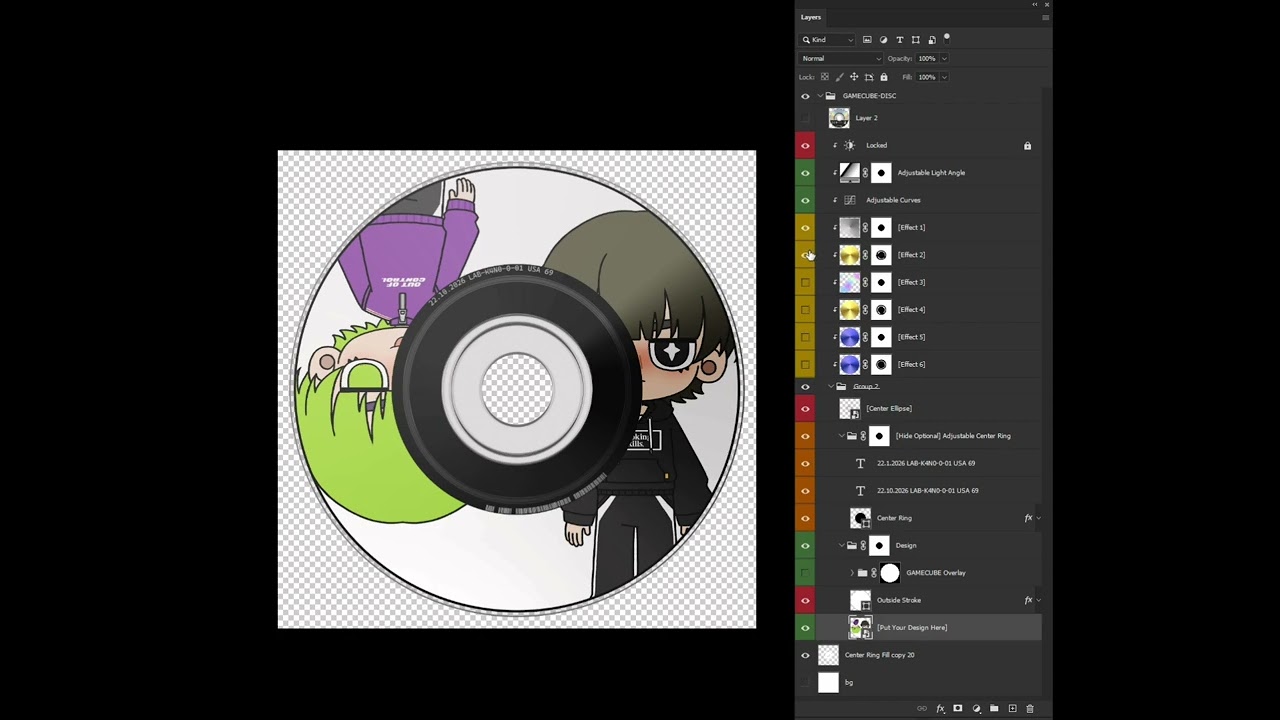Click the Layer 2 disc thumbnail

click(x=839, y=118)
